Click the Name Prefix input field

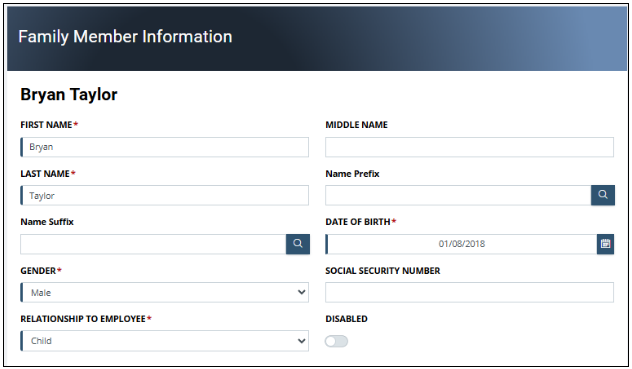pos(458,195)
